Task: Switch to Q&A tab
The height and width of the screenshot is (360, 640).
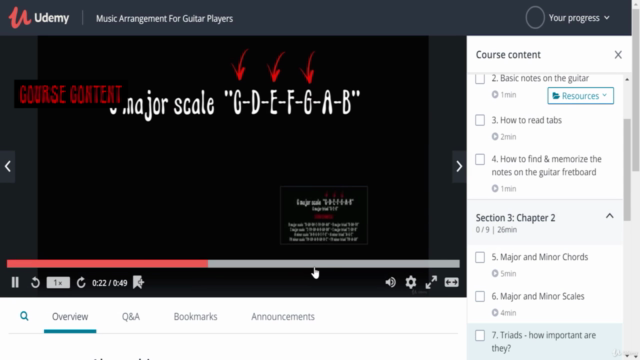Action: tap(131, 317)
